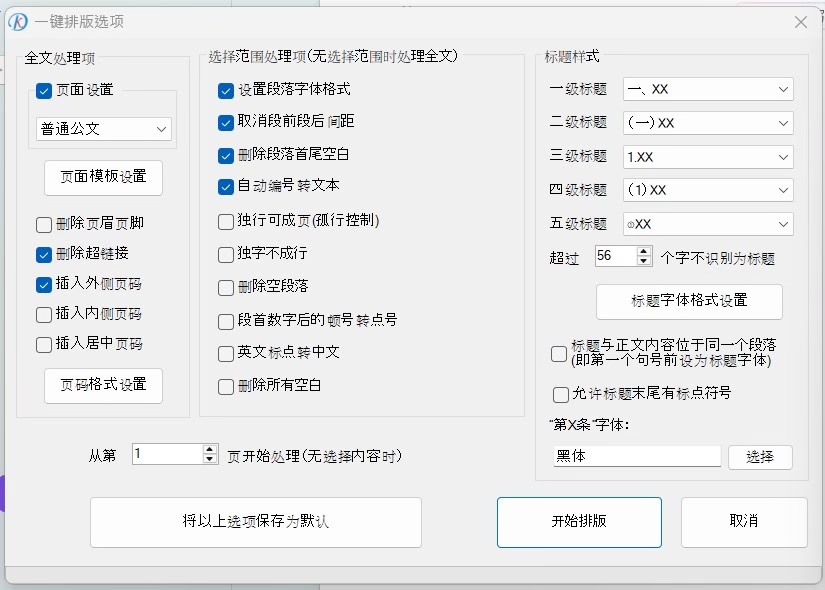Increase the 超过 character count spinner
The width and height of the screenshot is (825, 590).
[644, 250]
